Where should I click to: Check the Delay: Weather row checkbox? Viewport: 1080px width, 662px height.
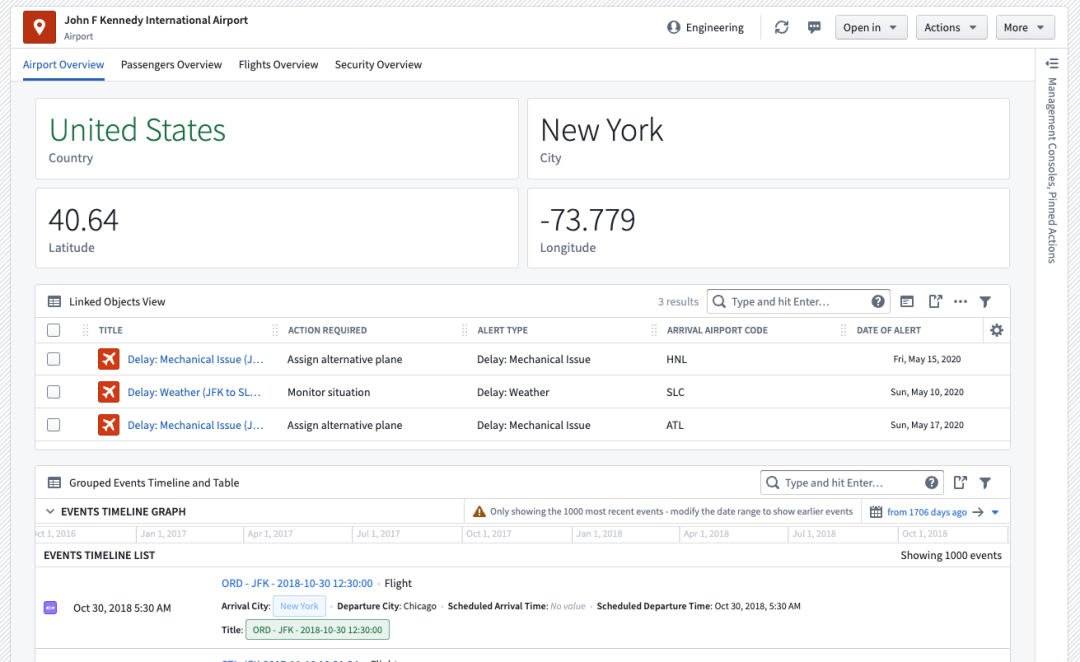(x=54, y=392)
